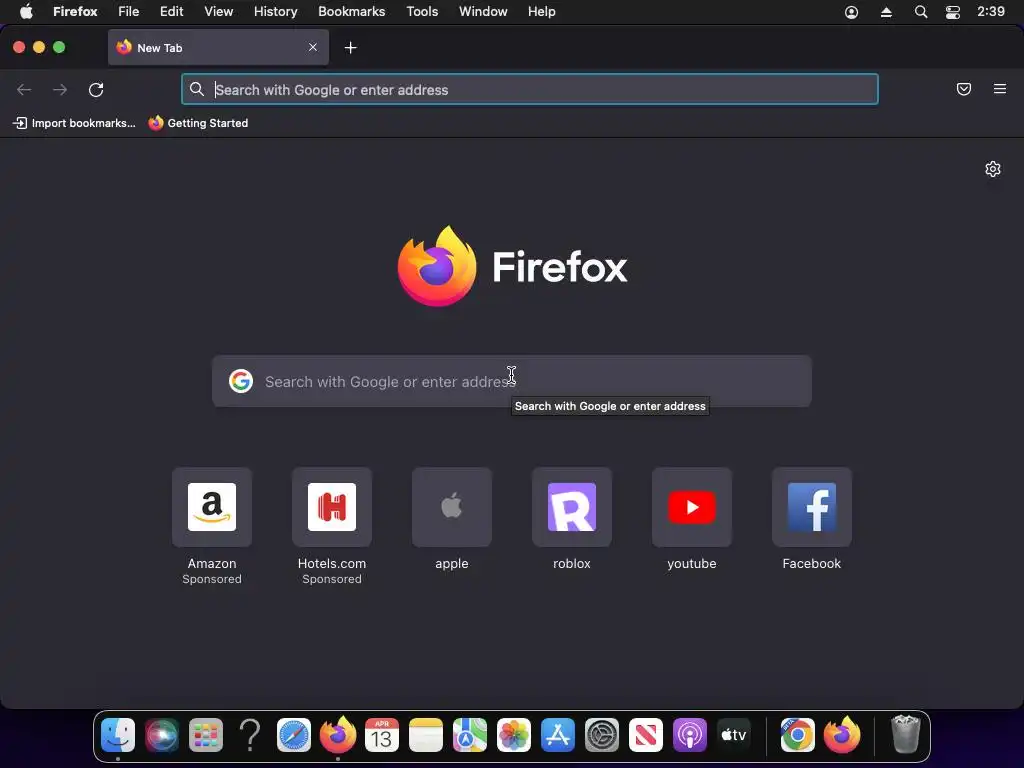Go forward with the forward arrow

click(x=60, y=89)
